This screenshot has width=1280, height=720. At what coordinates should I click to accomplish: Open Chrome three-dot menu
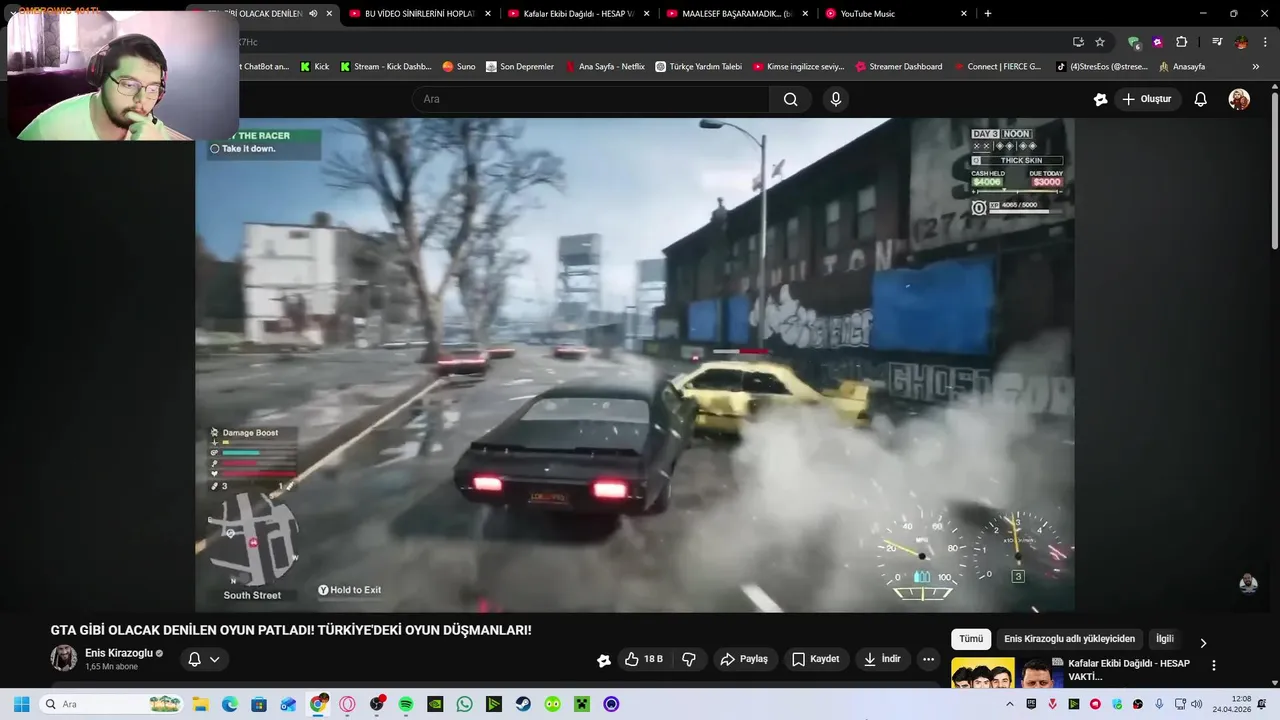1264,42
